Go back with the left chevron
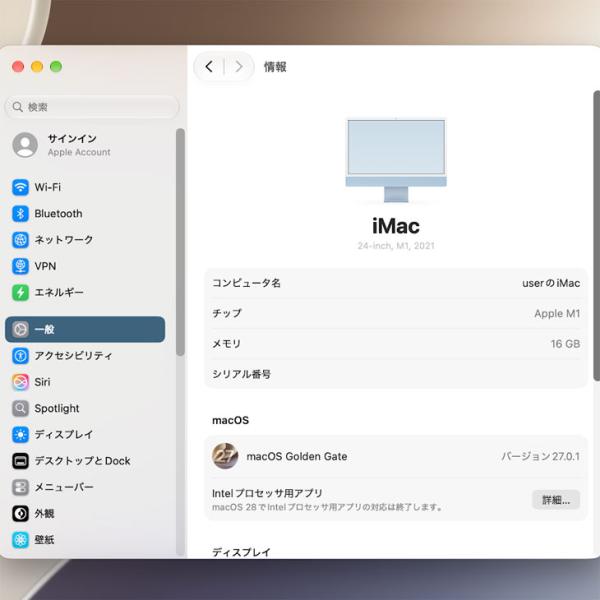 pyautogui.click(x=209, y=67)
